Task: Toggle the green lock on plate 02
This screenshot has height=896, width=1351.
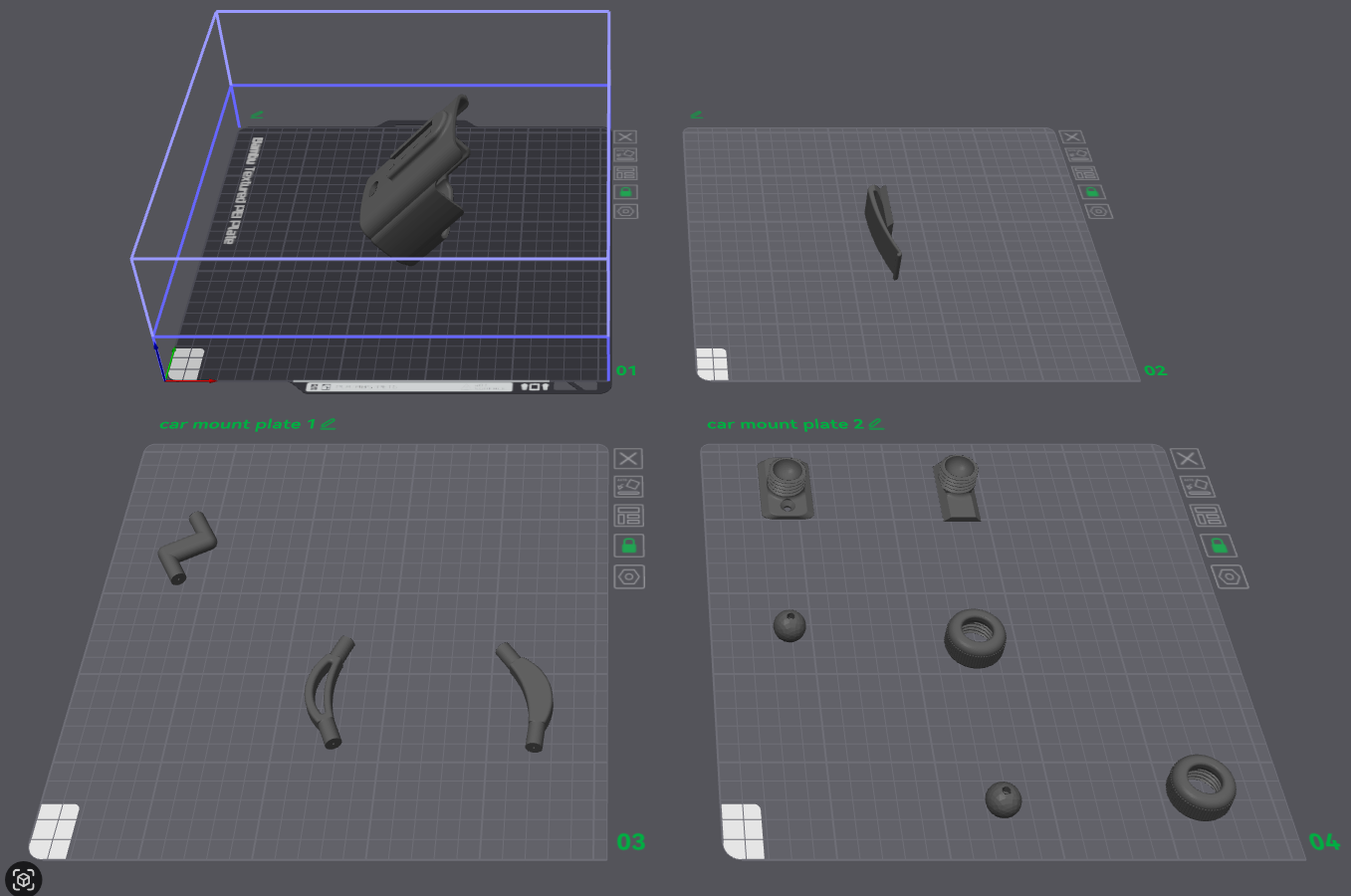Action: (x=1091, y=192)
